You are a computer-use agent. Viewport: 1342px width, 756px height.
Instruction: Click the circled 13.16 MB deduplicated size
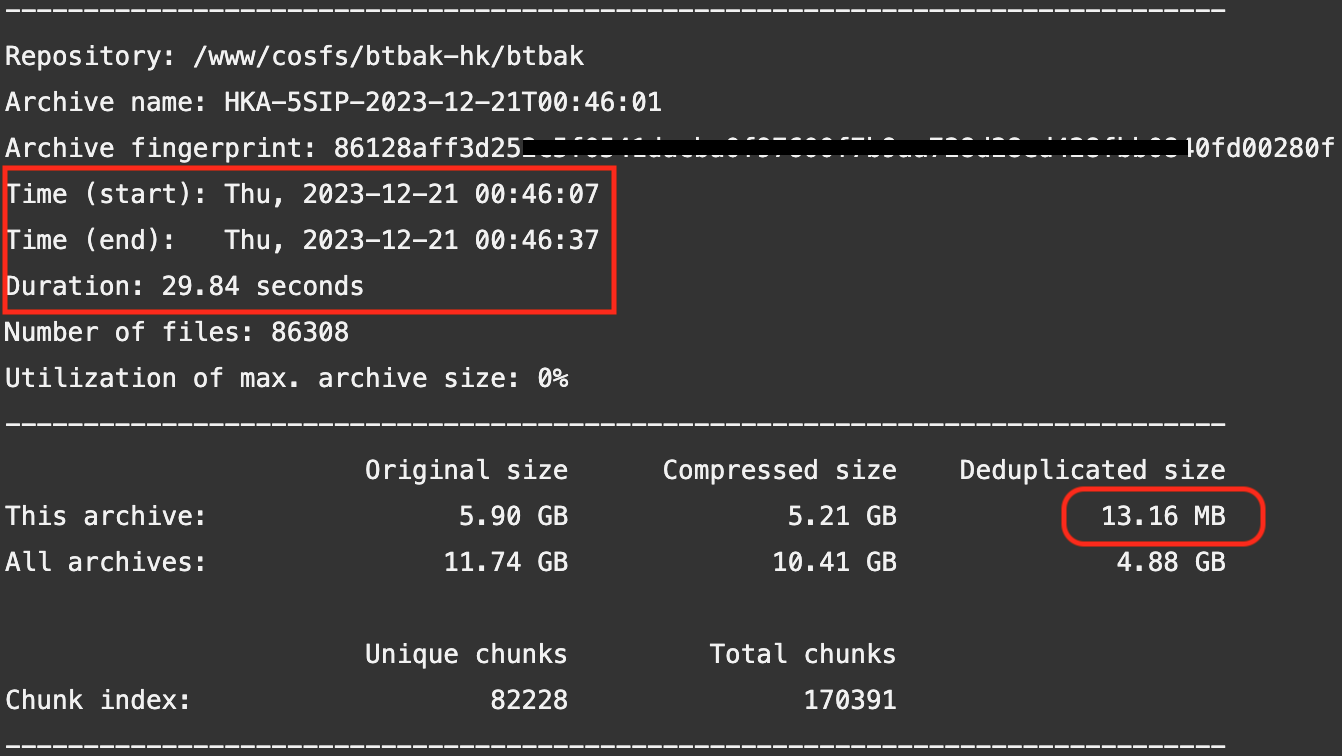point(1163,516)
